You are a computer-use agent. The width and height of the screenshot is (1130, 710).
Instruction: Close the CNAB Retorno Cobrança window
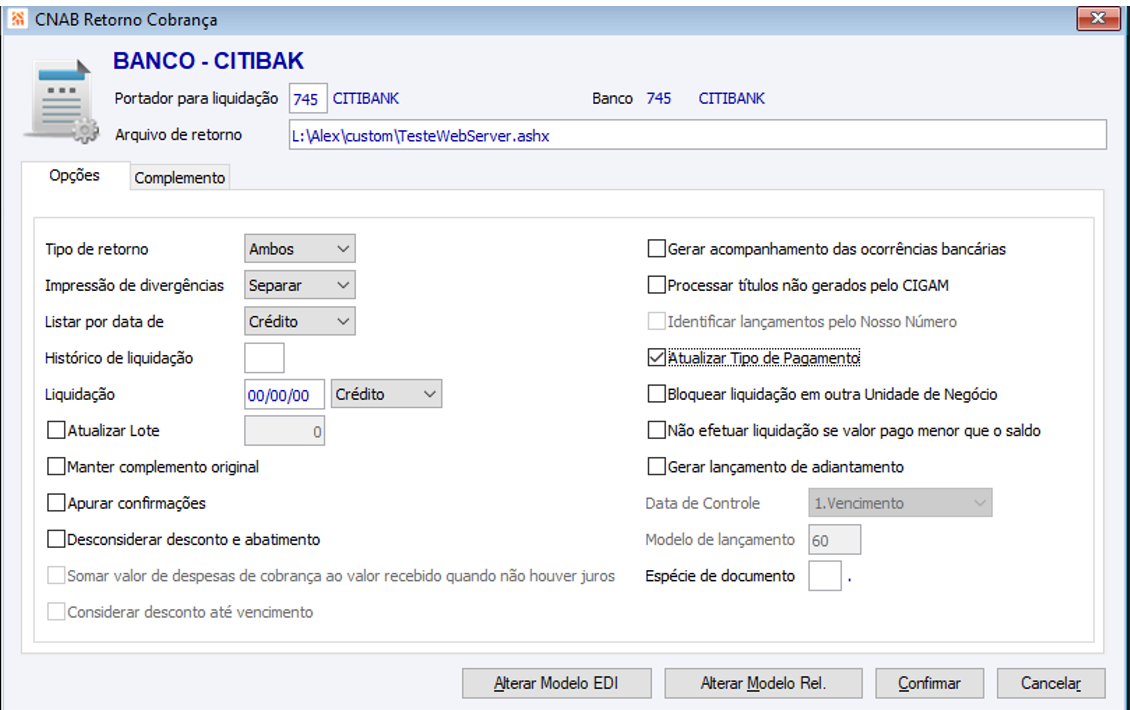[1098, 19]
